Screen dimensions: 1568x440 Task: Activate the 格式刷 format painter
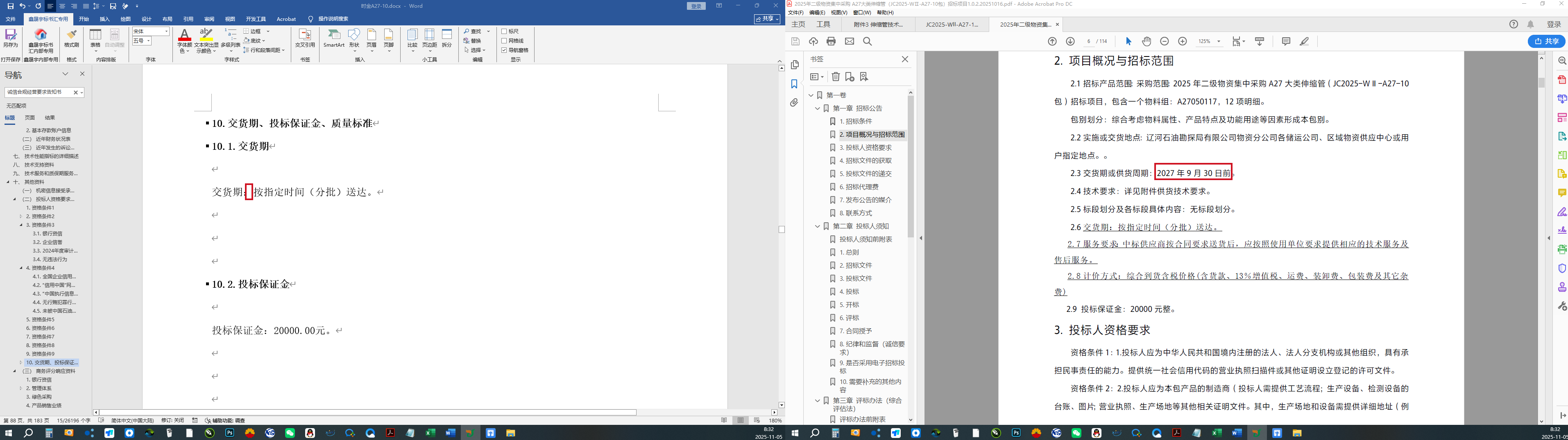pos(72,38)
